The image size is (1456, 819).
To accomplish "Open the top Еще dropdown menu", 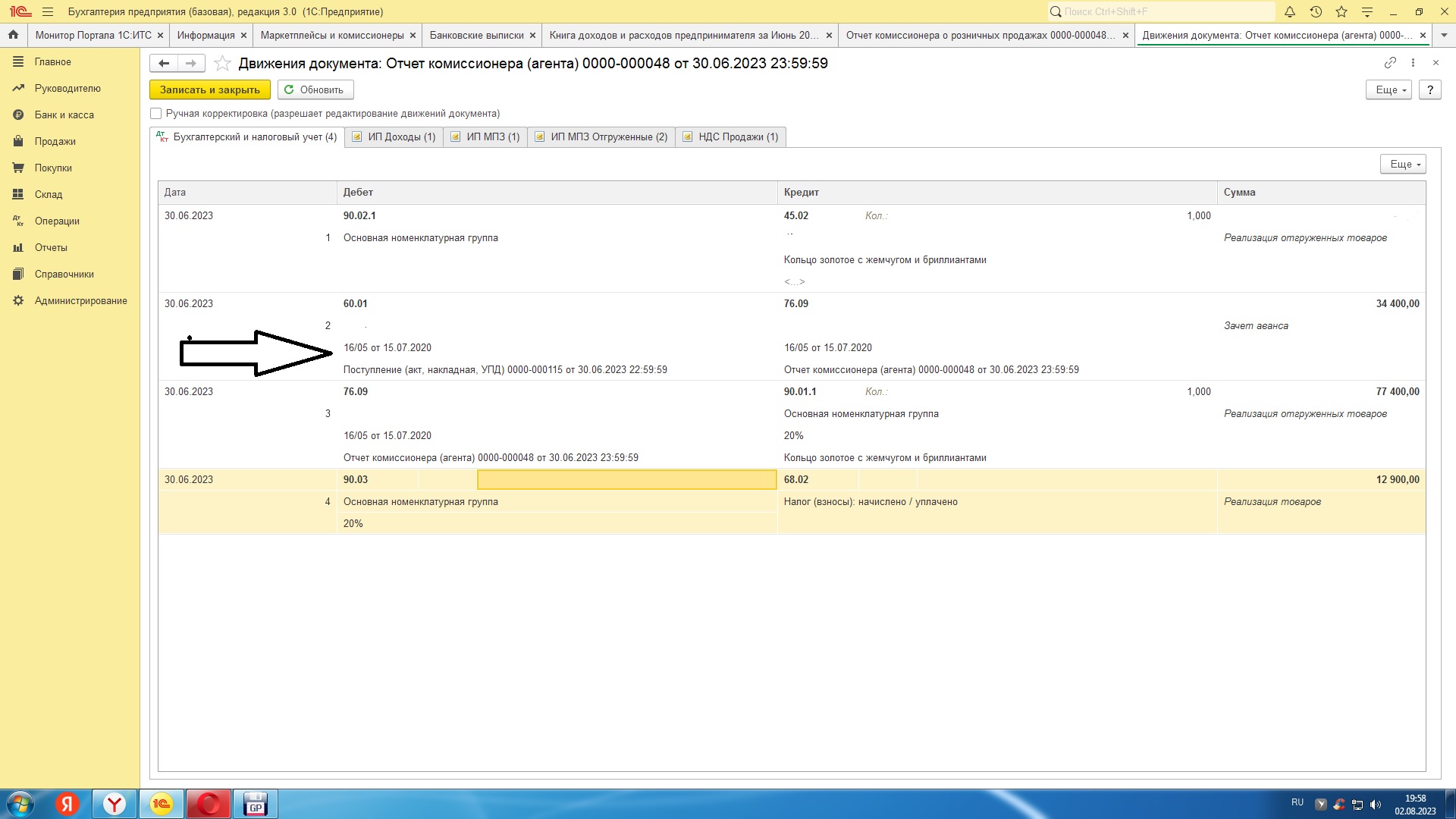I will (1389, 90).
